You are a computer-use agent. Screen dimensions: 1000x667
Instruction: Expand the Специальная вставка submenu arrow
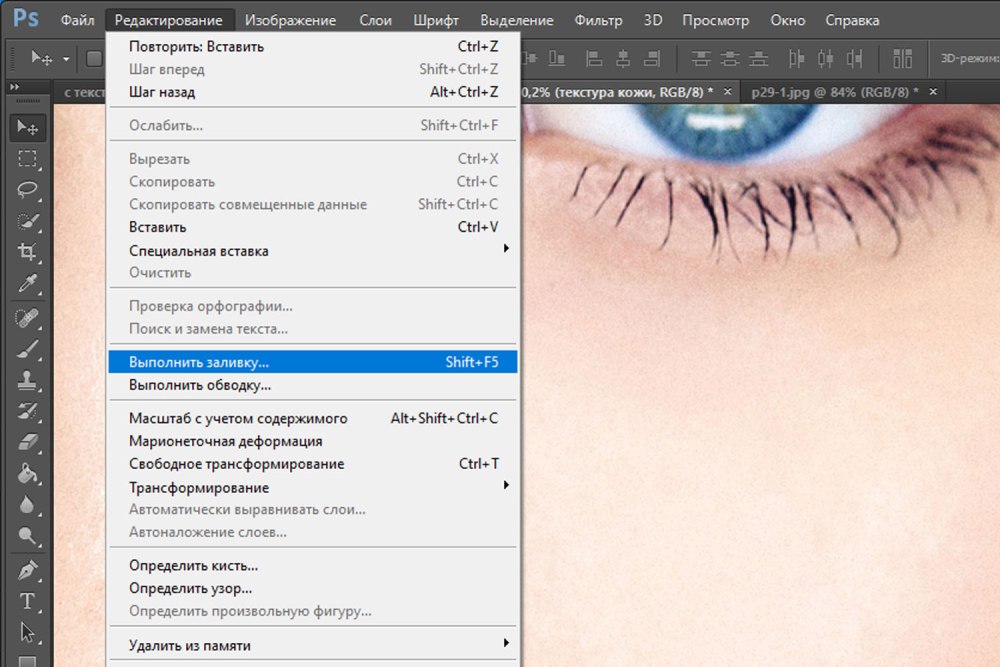[506, 248]
